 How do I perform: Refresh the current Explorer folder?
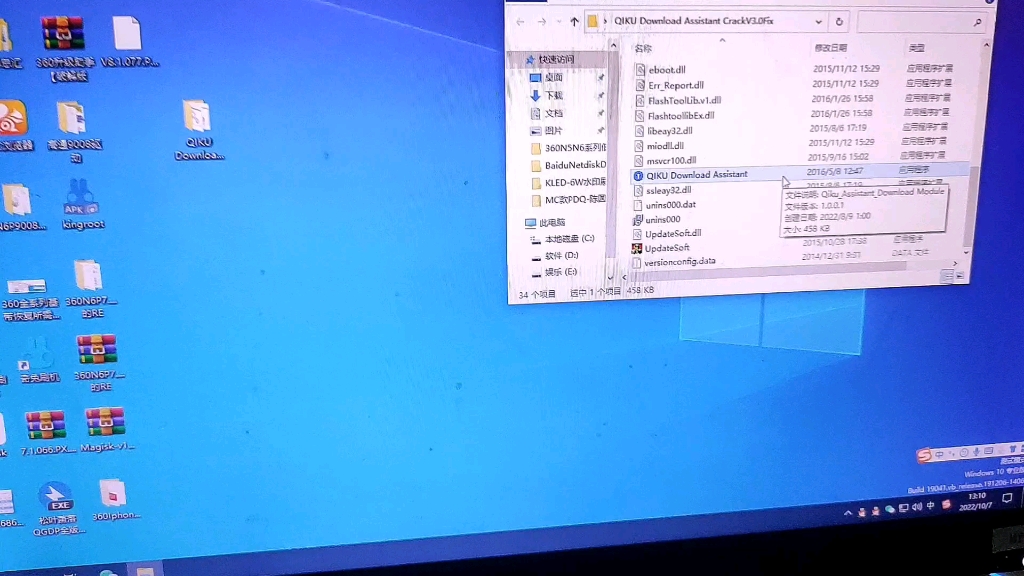tap(839, 22)
